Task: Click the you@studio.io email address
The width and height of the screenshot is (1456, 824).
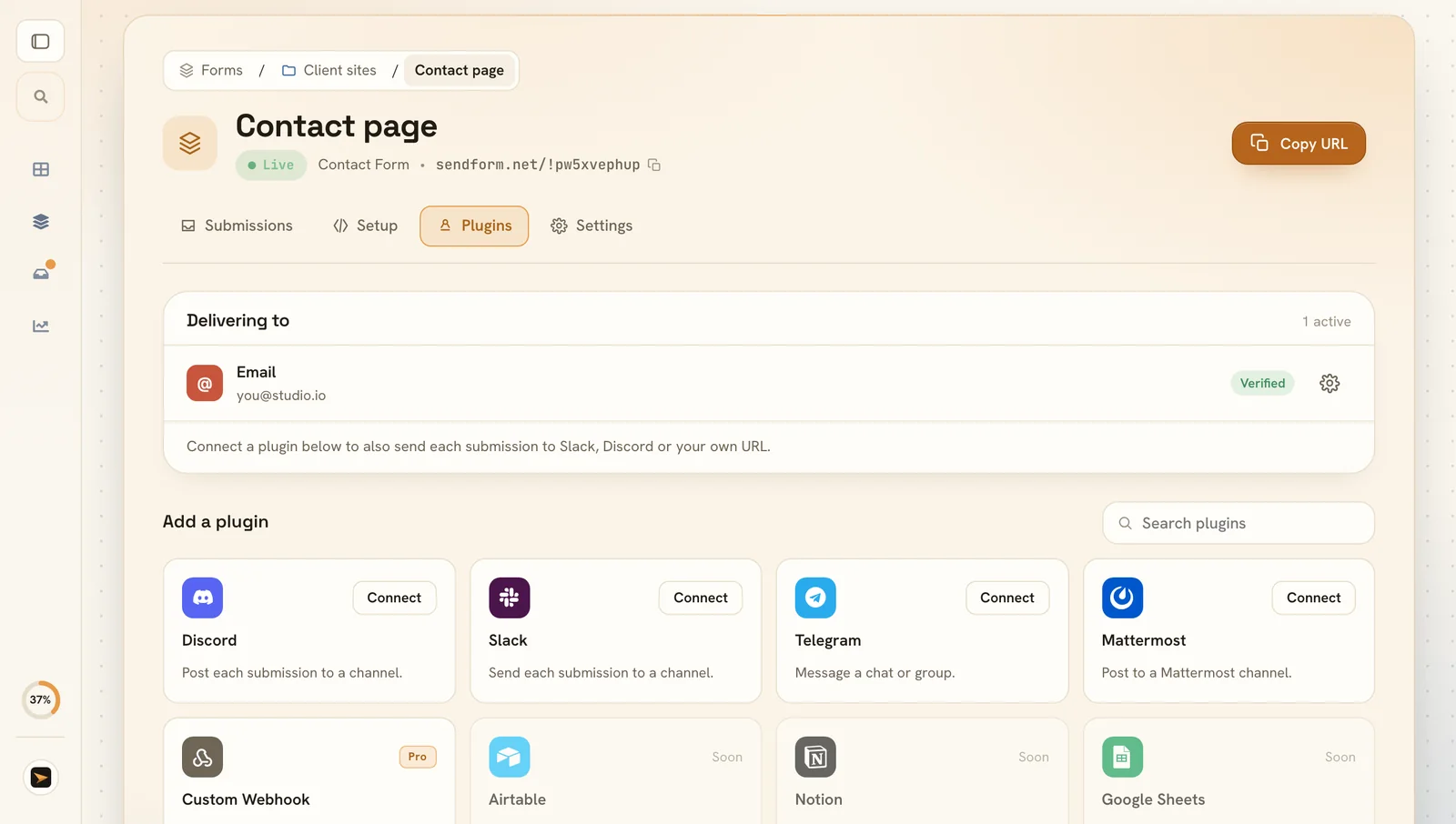Action: [281, 396]
